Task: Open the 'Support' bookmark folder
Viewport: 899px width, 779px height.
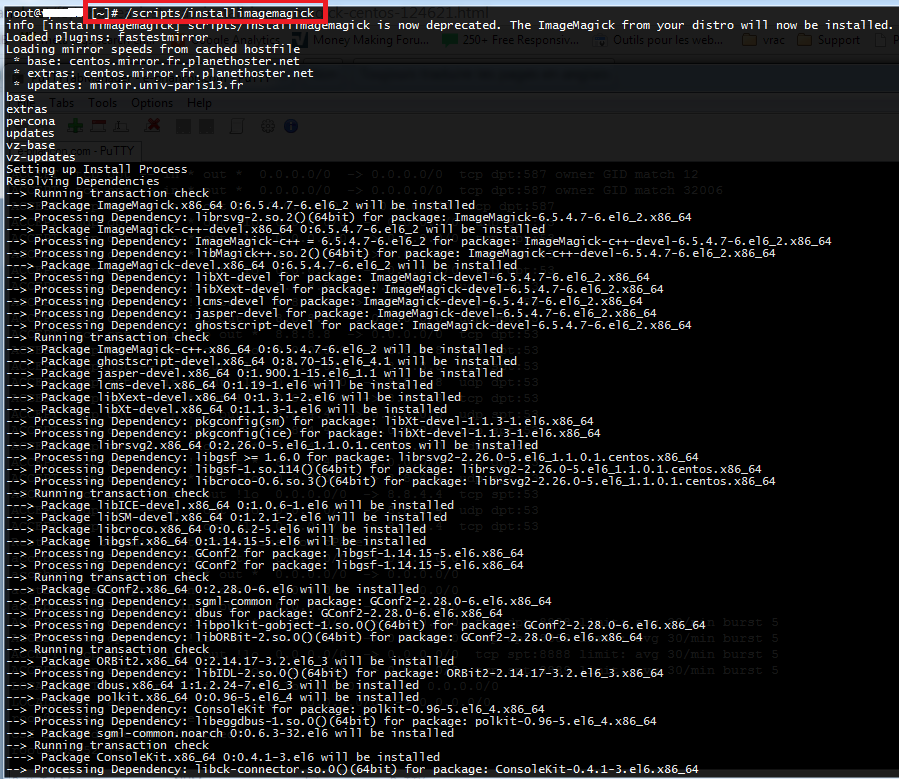Action: click(x=829, y=40)
